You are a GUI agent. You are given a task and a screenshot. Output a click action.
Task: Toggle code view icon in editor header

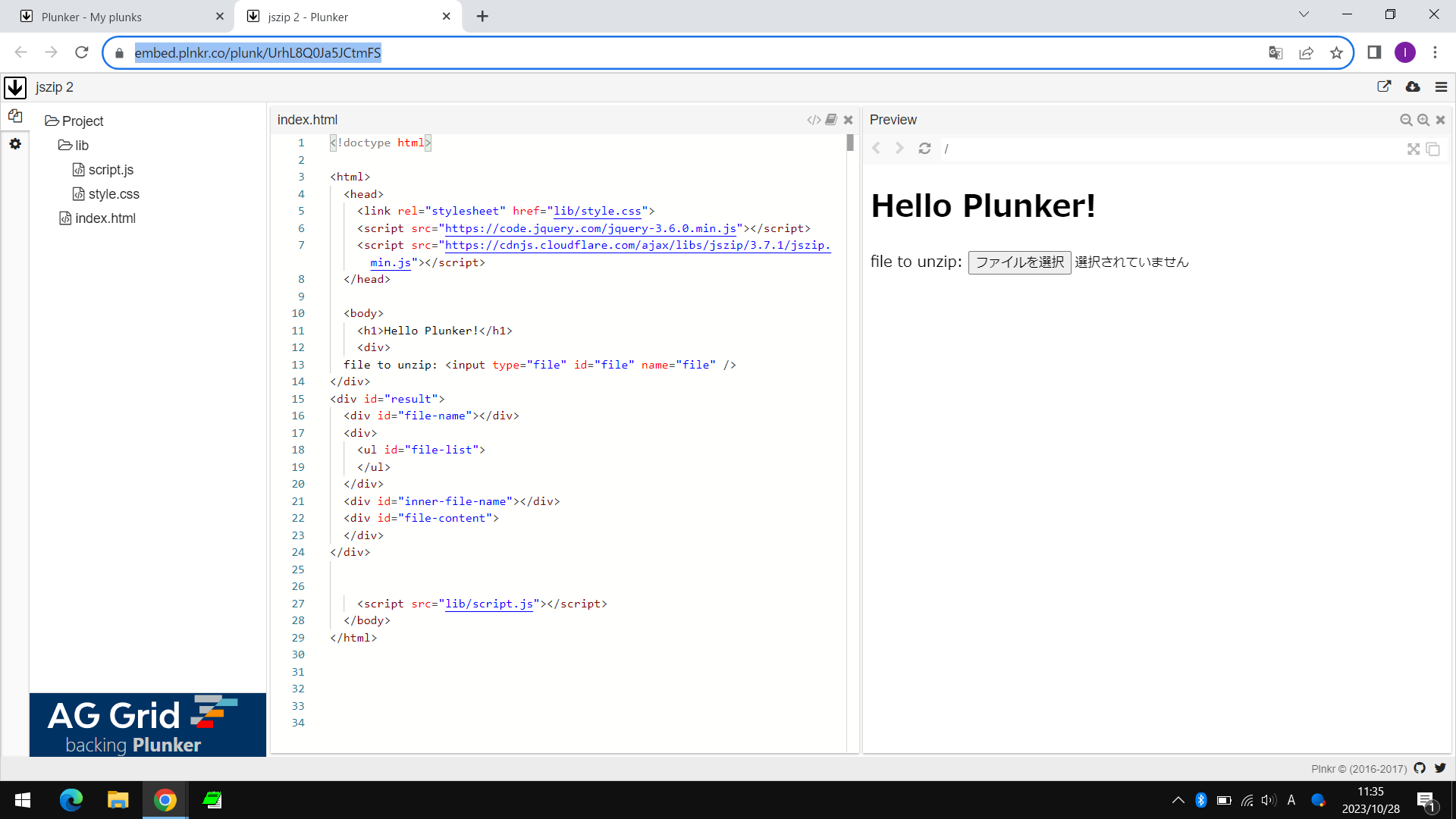pyautogui.click(x=814, y=120)
